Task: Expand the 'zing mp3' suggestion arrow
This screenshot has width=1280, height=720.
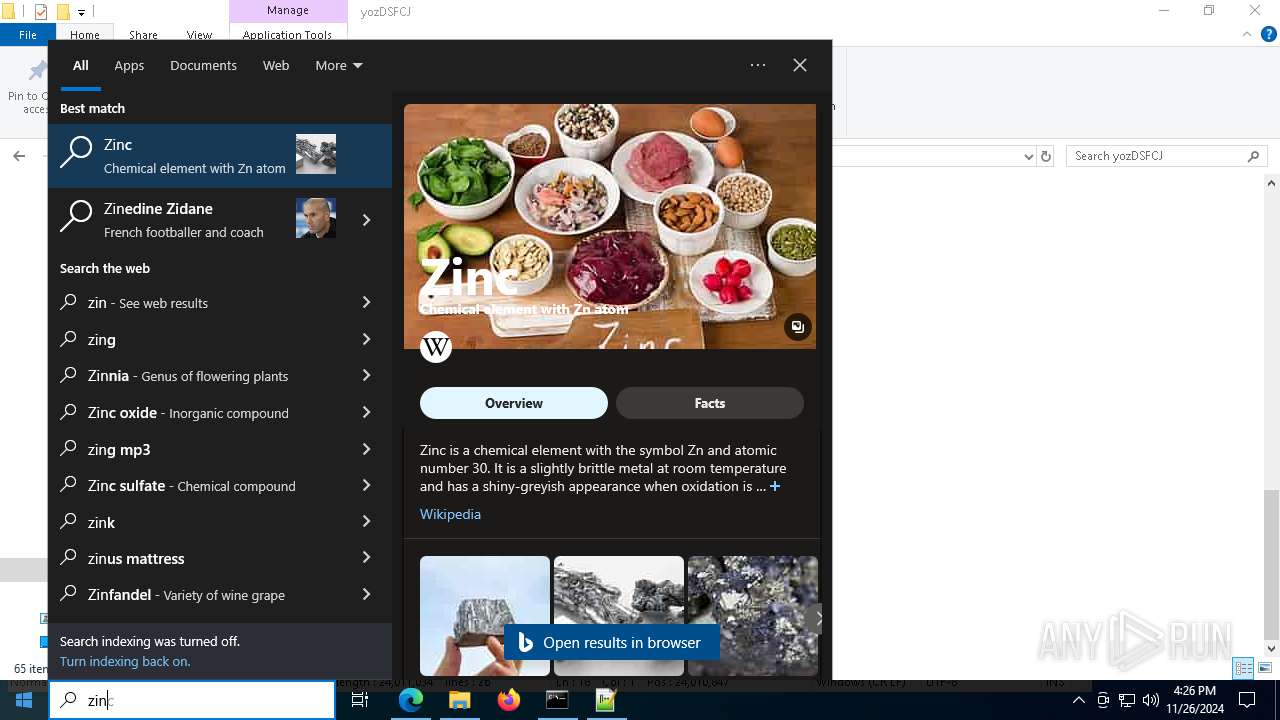Action: click(366, 449)
